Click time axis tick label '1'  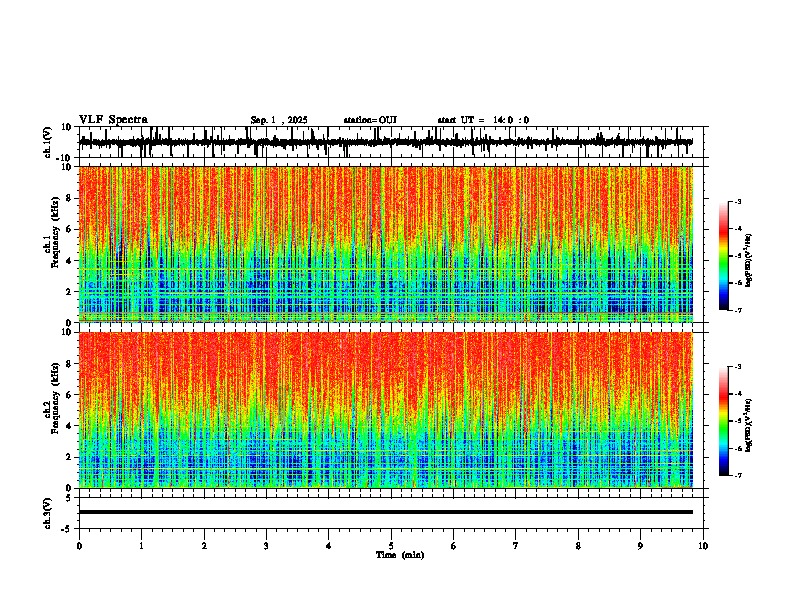click(x=141, y=546)
